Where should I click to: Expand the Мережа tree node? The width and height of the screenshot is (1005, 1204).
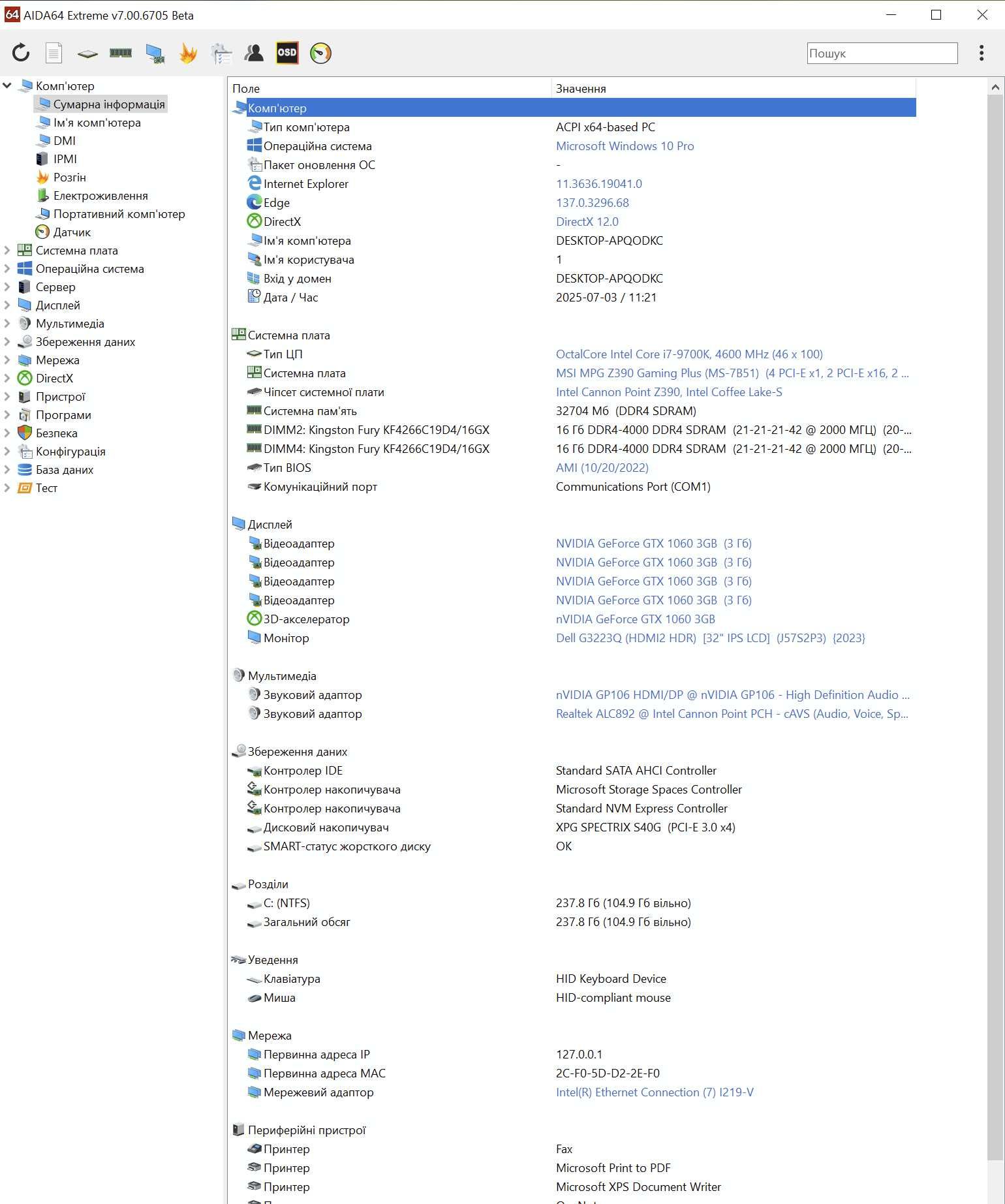[x=7, y=360]
